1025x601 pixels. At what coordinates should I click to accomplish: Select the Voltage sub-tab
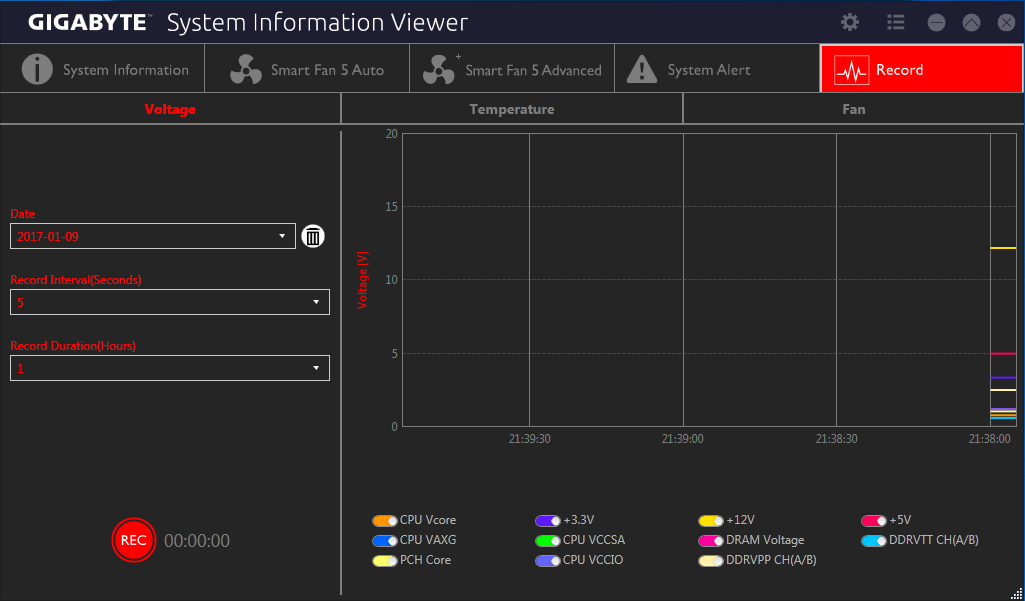(170, 109)
